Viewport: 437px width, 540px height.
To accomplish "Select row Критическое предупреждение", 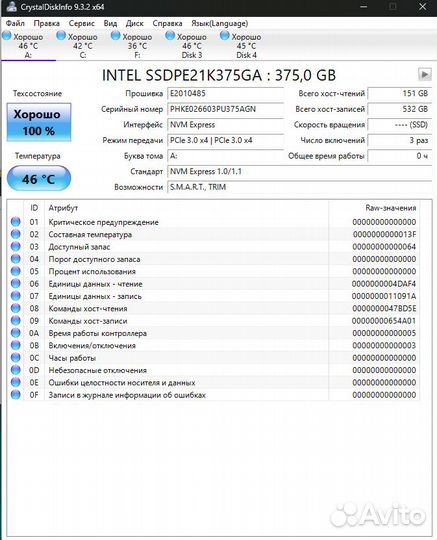I will (x=214, y=222).
